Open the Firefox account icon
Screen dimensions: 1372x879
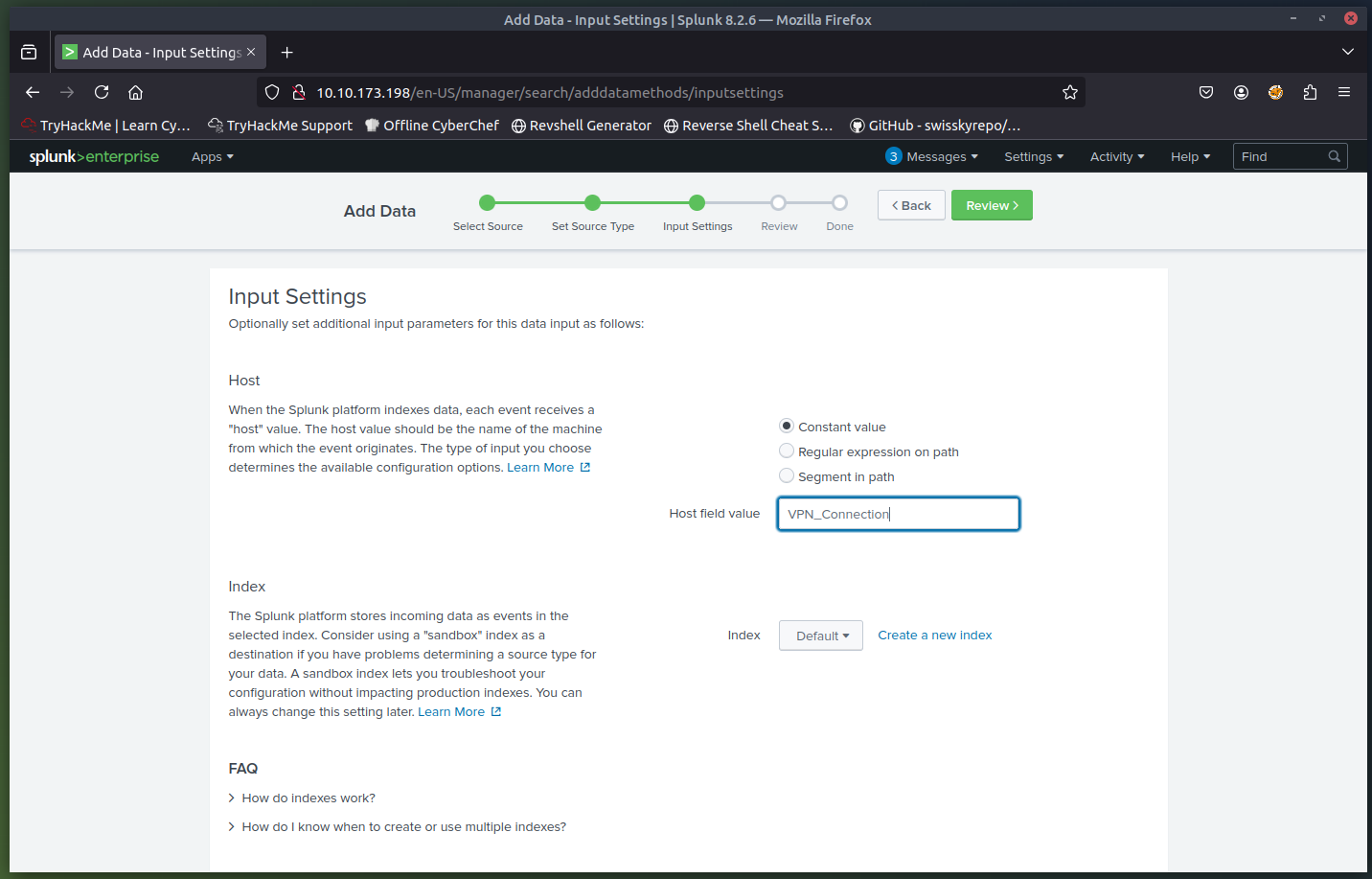click(1241, 92)
